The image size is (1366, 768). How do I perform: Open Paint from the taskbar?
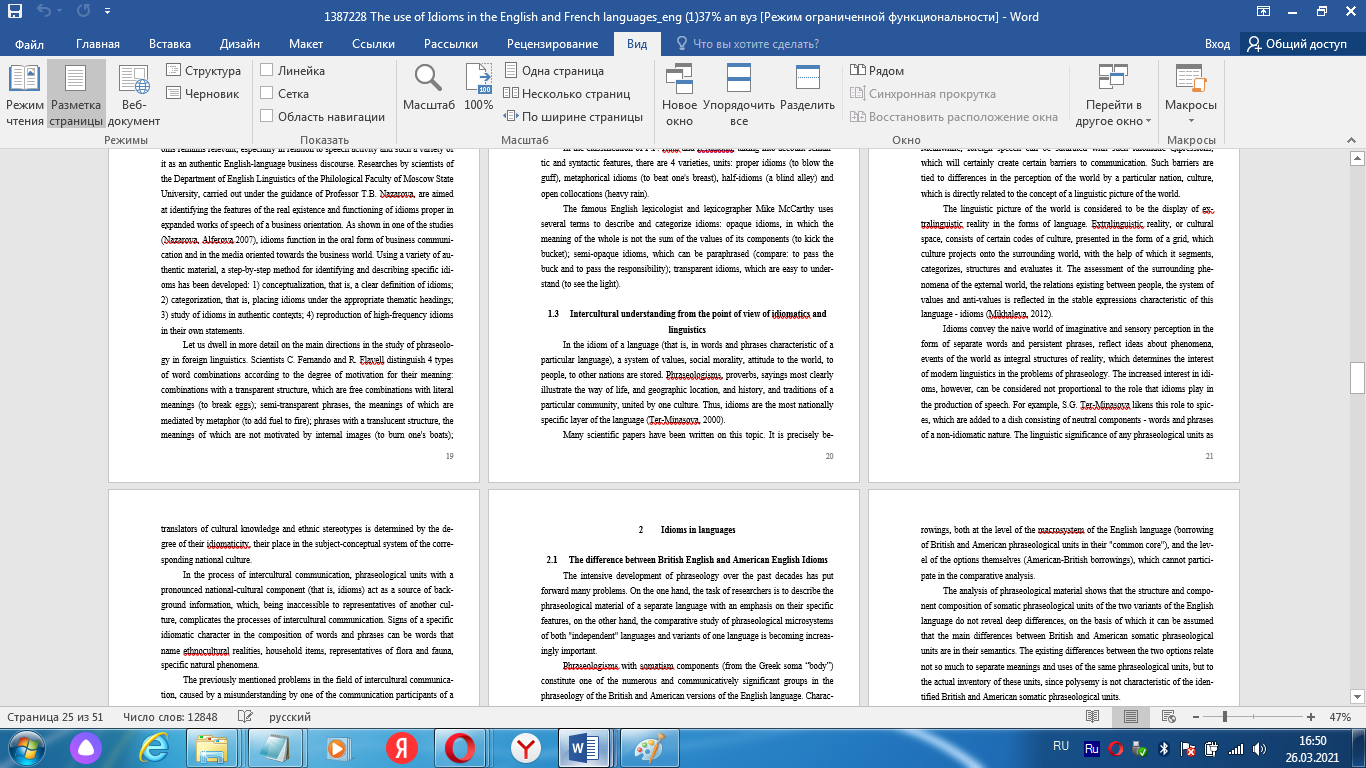[648, 747]
